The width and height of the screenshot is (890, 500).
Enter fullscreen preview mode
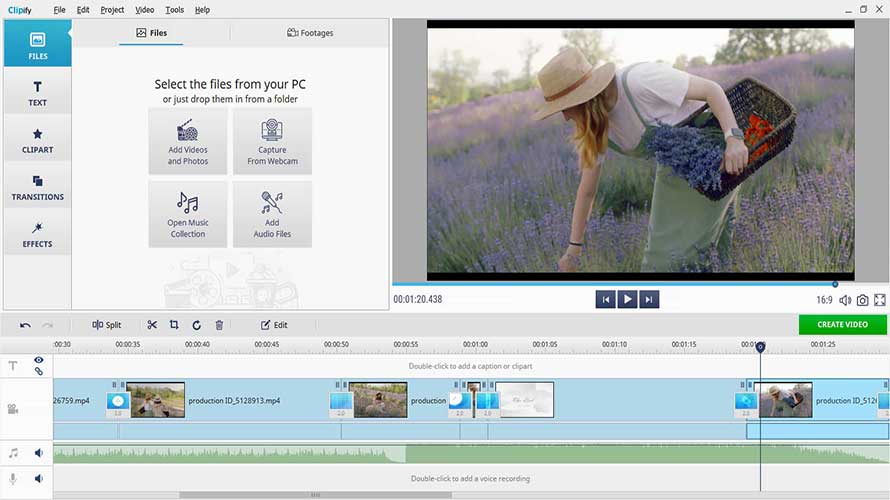pos(880,300)
